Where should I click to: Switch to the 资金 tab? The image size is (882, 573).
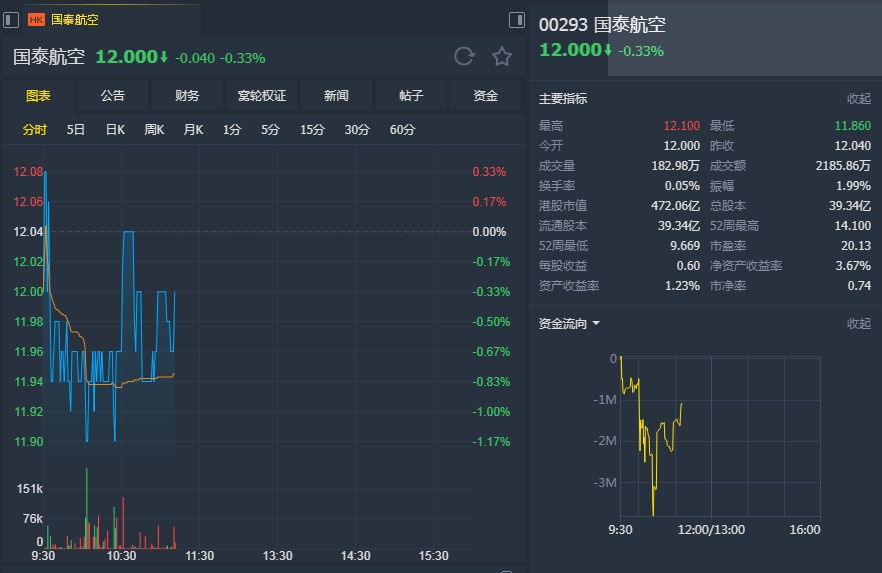tap(485, 96)
